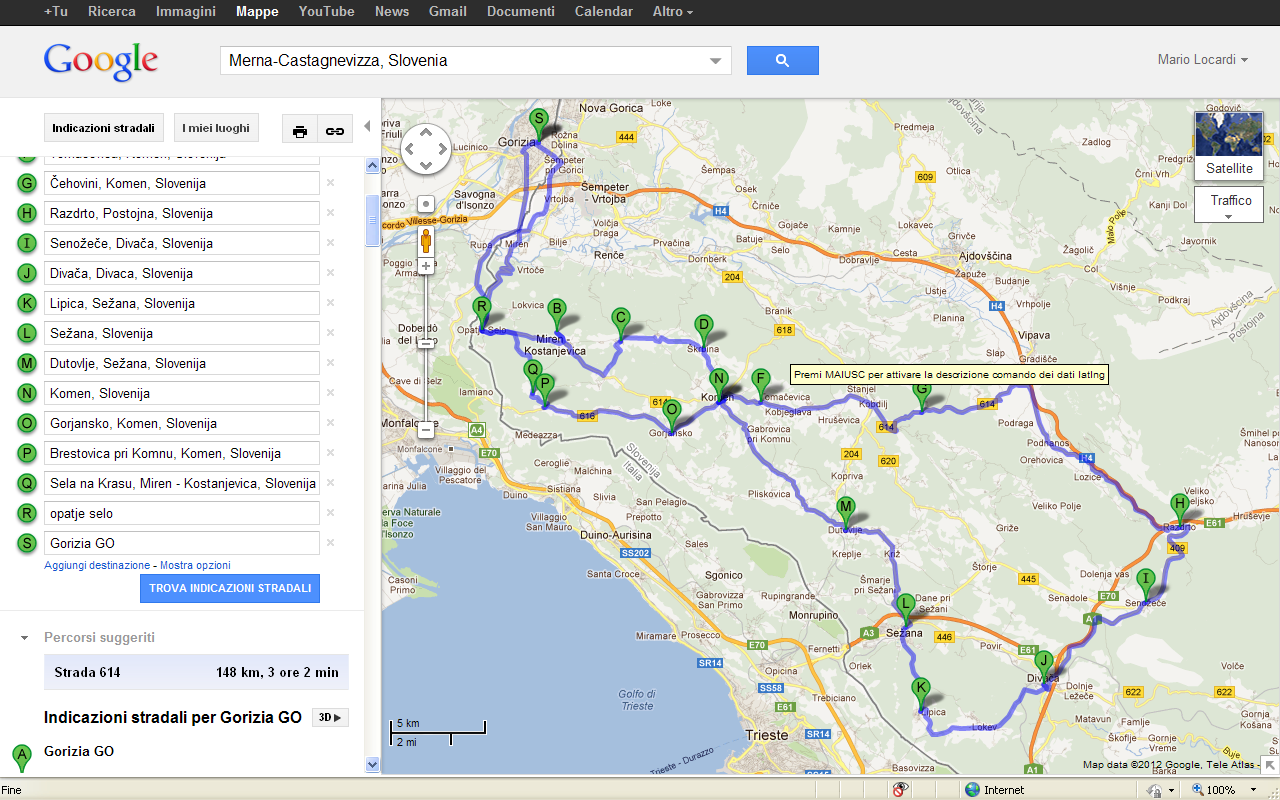
Task: Zoom in with the plus button
Action: coord(426,266)
